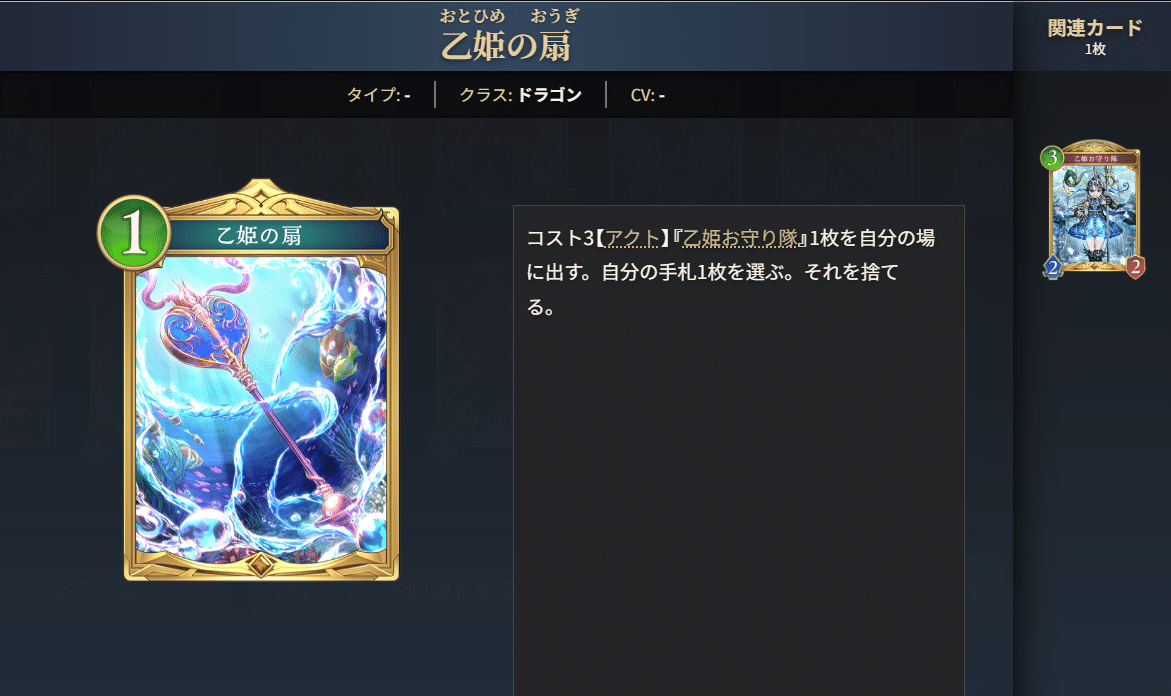Click the タイプ field label
Viewport: 1171px width, 696px height.
click(379, 95)
